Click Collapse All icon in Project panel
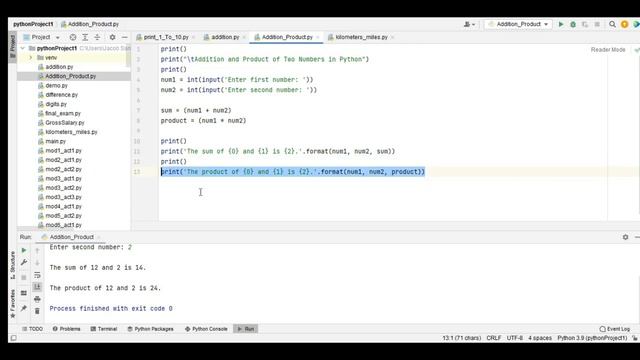The width and height of the screenshot is (640, 360). [x=97, y=37]
